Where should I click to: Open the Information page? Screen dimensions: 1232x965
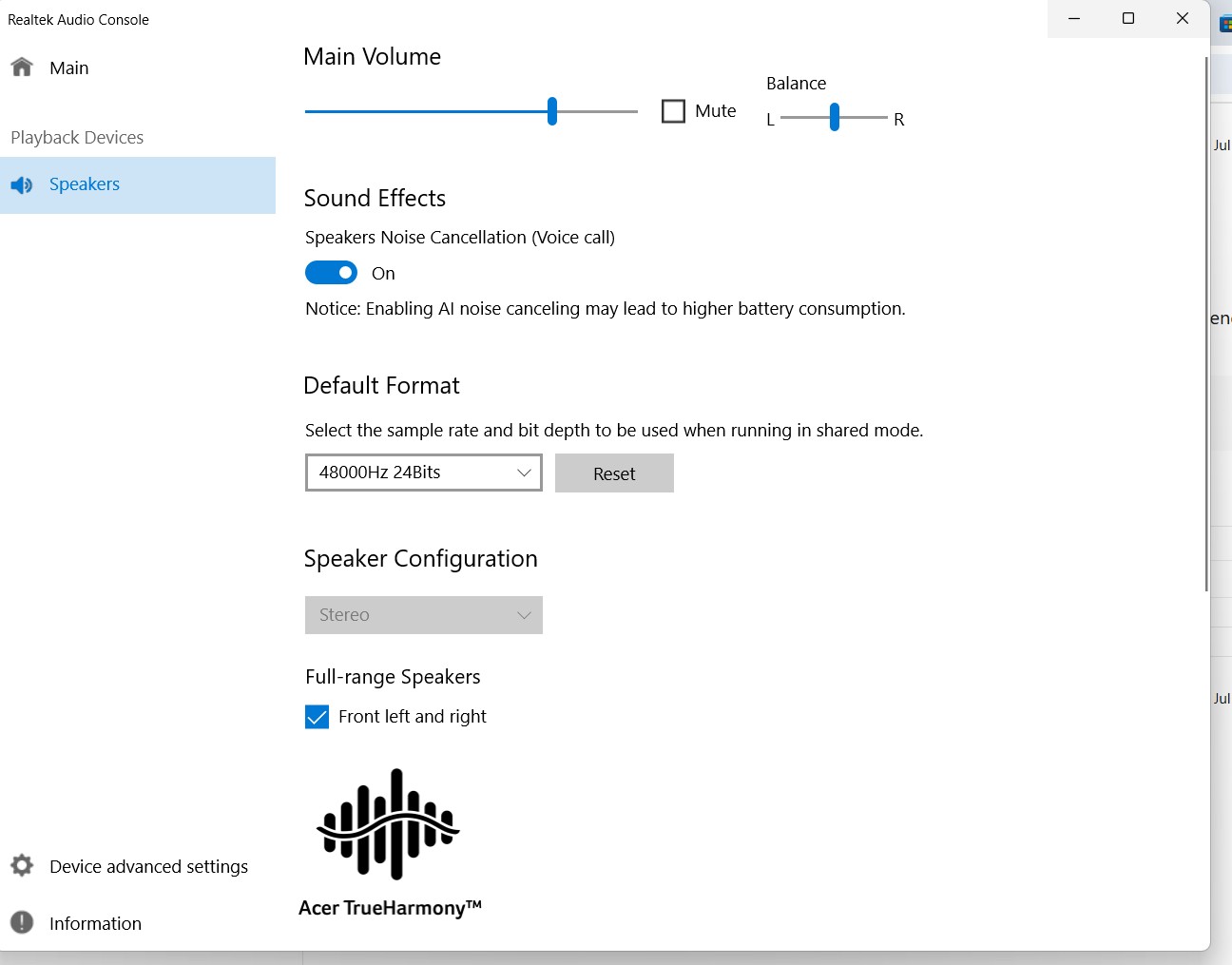pos(138,923)
